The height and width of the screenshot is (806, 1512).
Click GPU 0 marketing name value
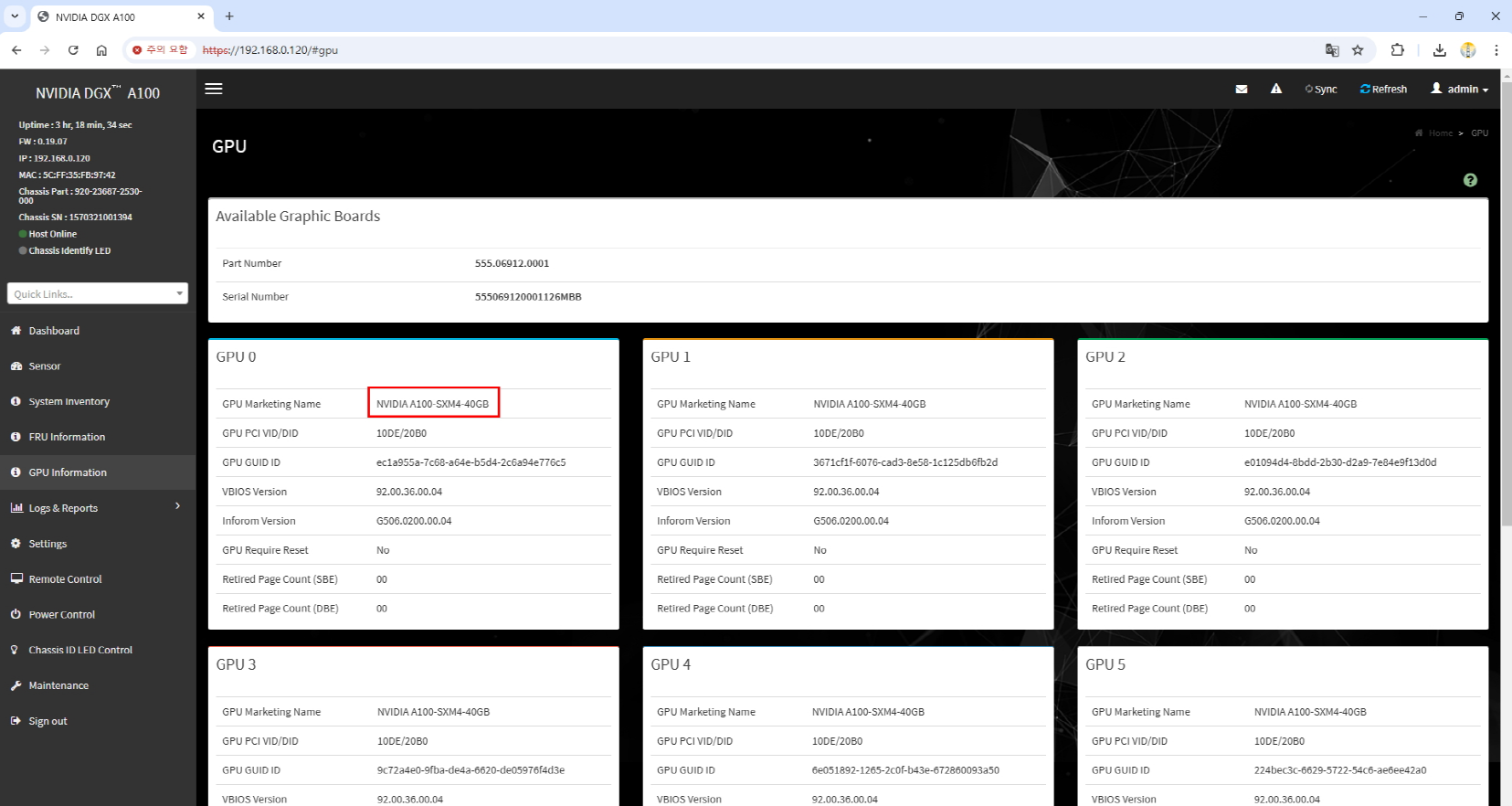click(x=433, y=404)
